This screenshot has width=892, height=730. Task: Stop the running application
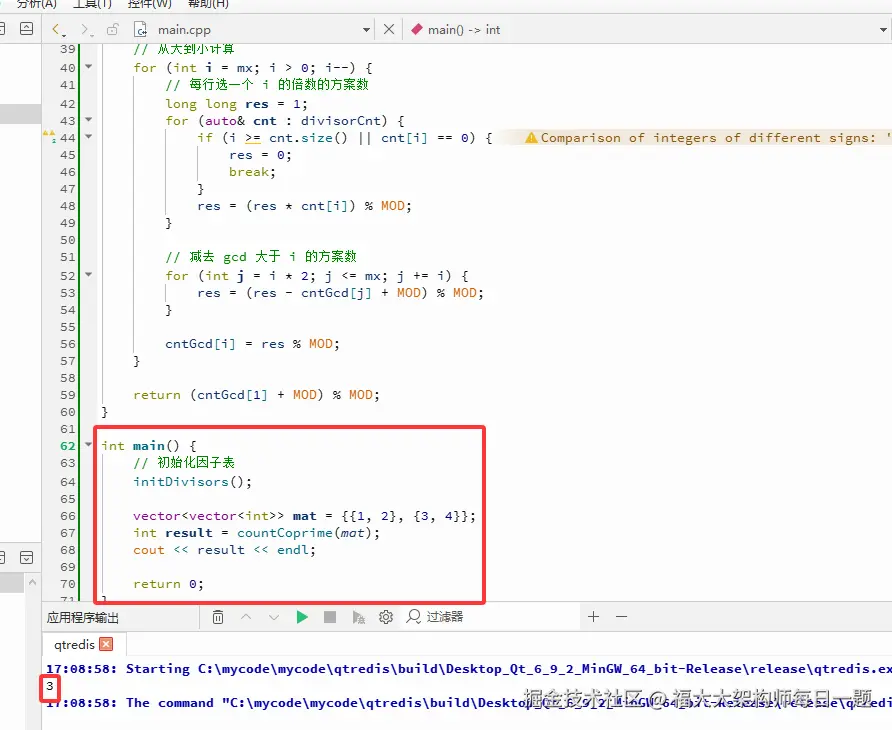tap(330, 617)
